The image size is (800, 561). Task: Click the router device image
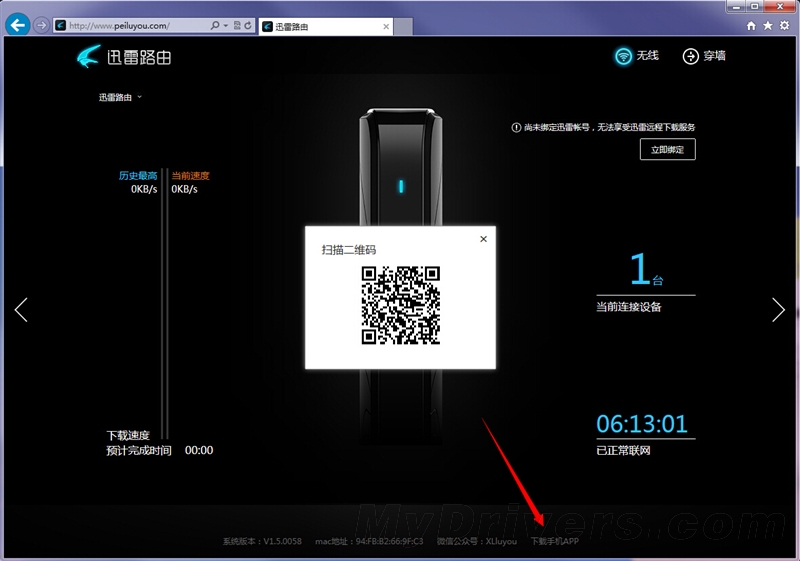pos(401,167)
